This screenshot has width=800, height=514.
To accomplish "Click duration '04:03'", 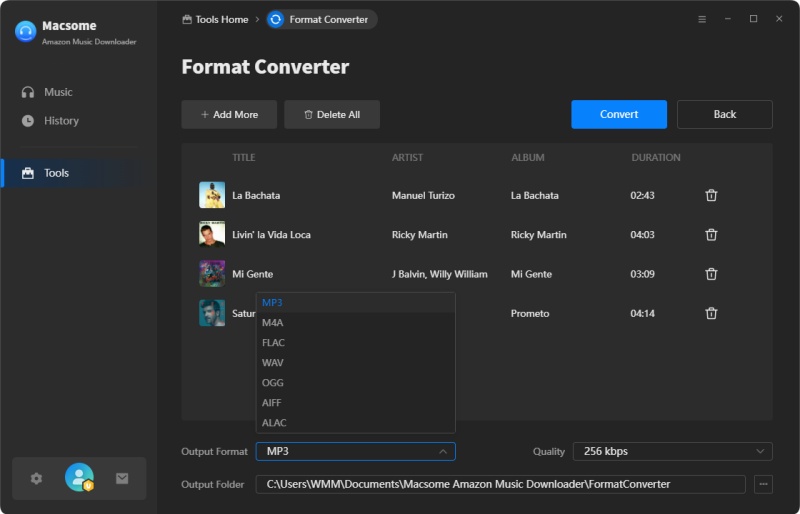I will pos(642,235).
